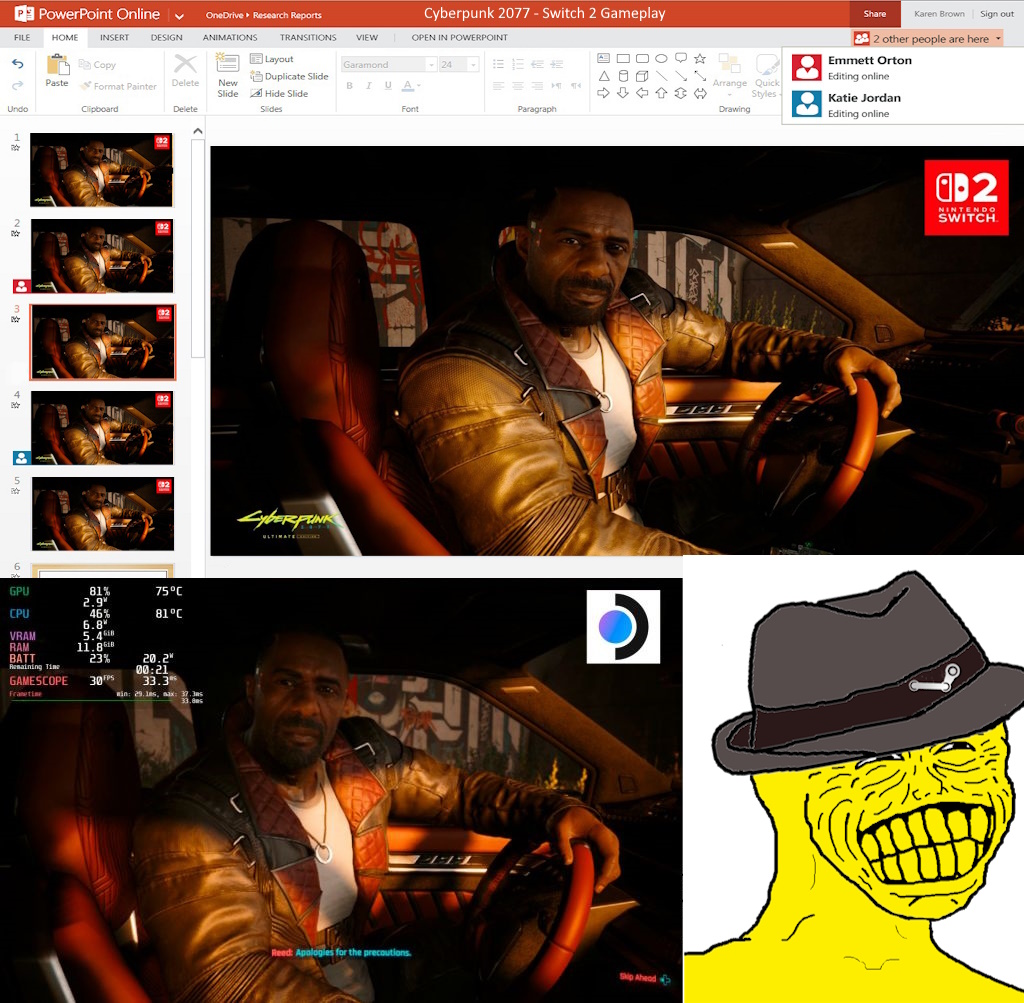
Task: Toggle italic formatting
Action: [369, 85]
